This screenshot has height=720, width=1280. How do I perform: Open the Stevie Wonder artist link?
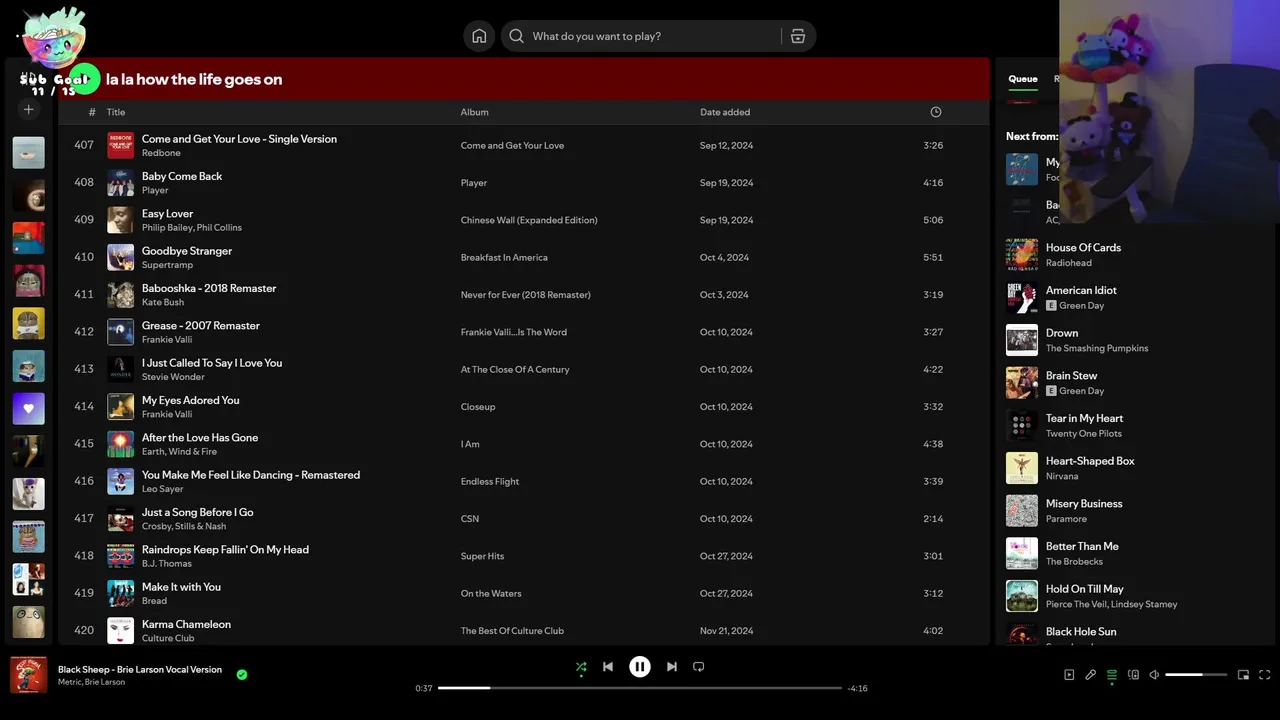(173, 377)
